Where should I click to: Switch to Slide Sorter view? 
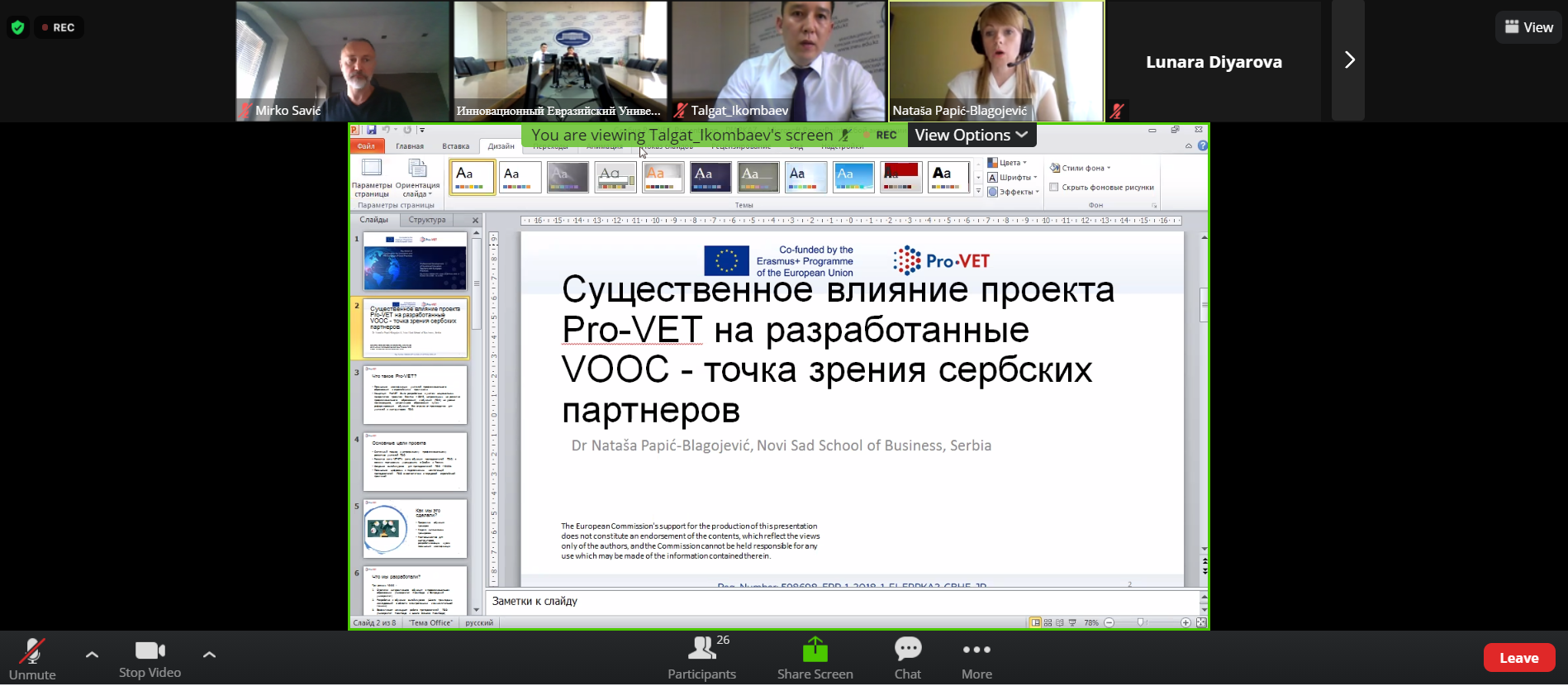coord(1048,622)
